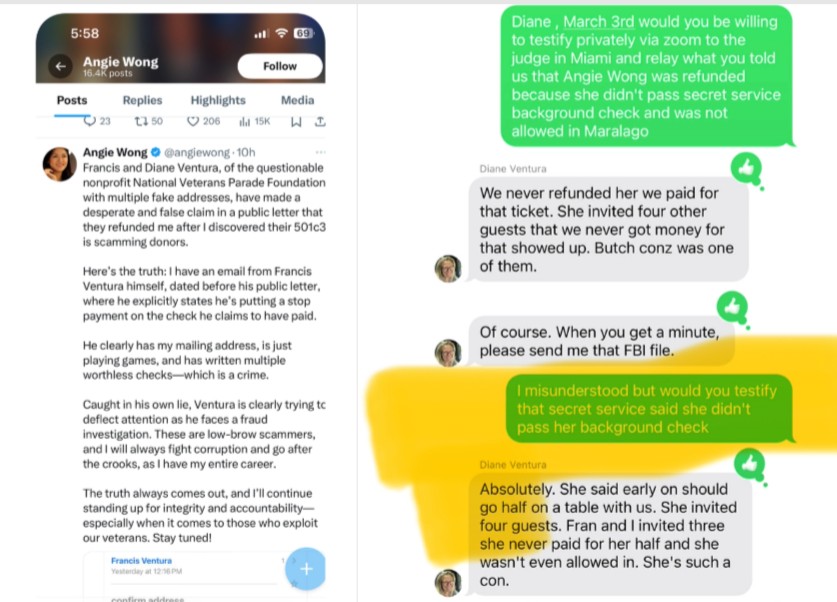
Task: Switch to the Replies tab
Action: point(142,100)
